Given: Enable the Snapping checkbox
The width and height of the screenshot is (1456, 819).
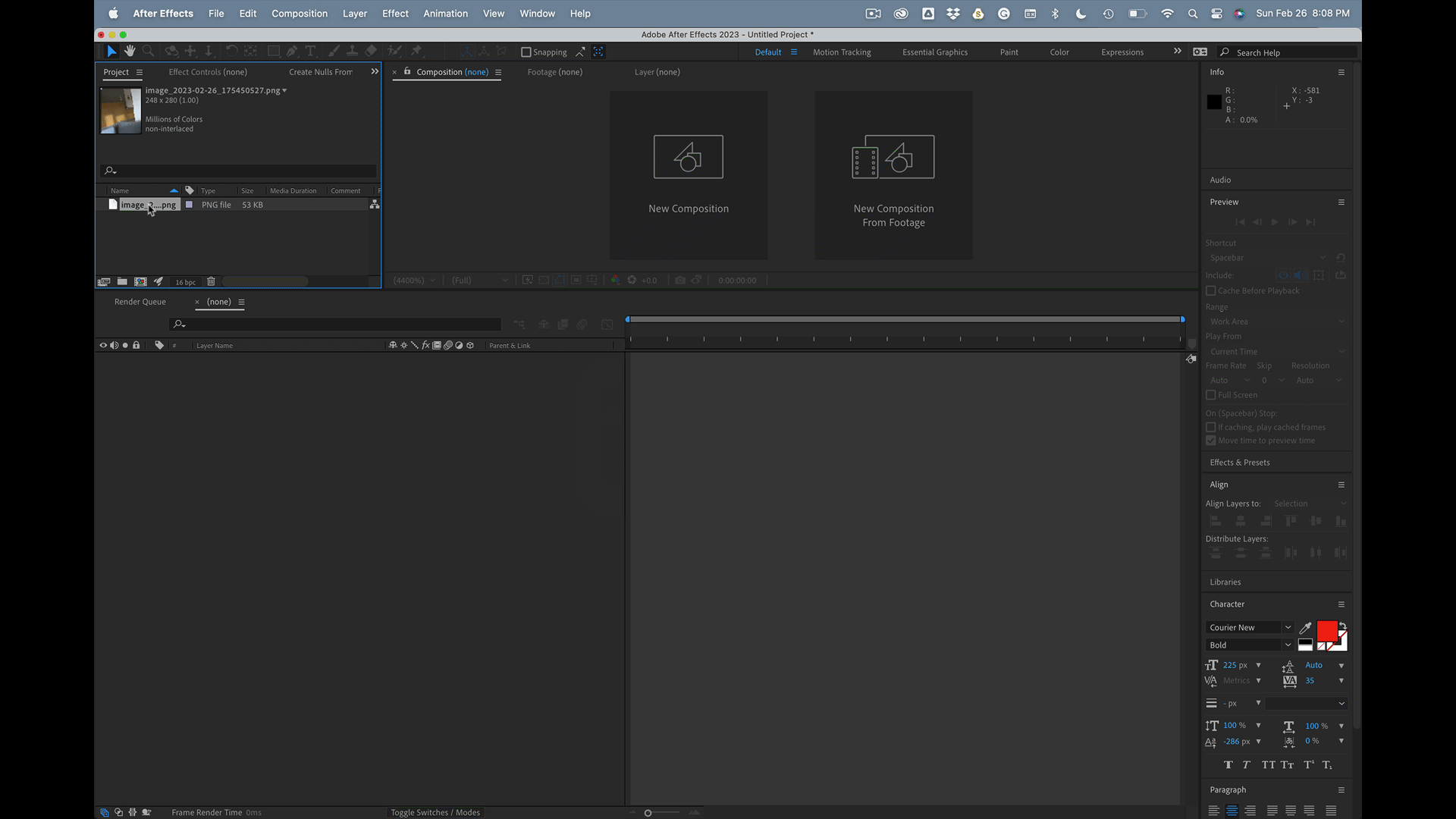Looking at the screenshot, I should (526, 52).
